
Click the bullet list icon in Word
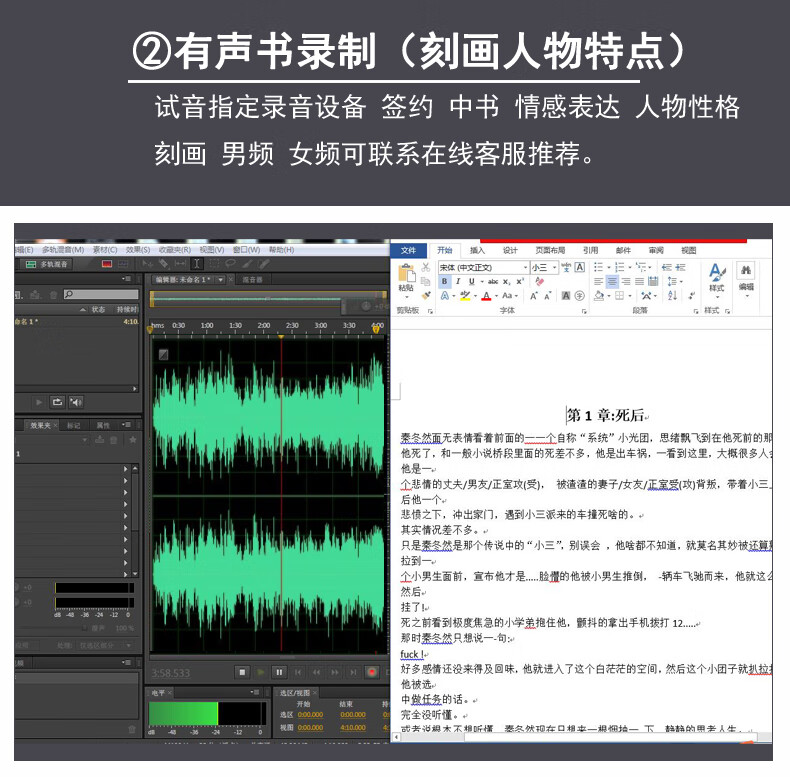[599, 267]
